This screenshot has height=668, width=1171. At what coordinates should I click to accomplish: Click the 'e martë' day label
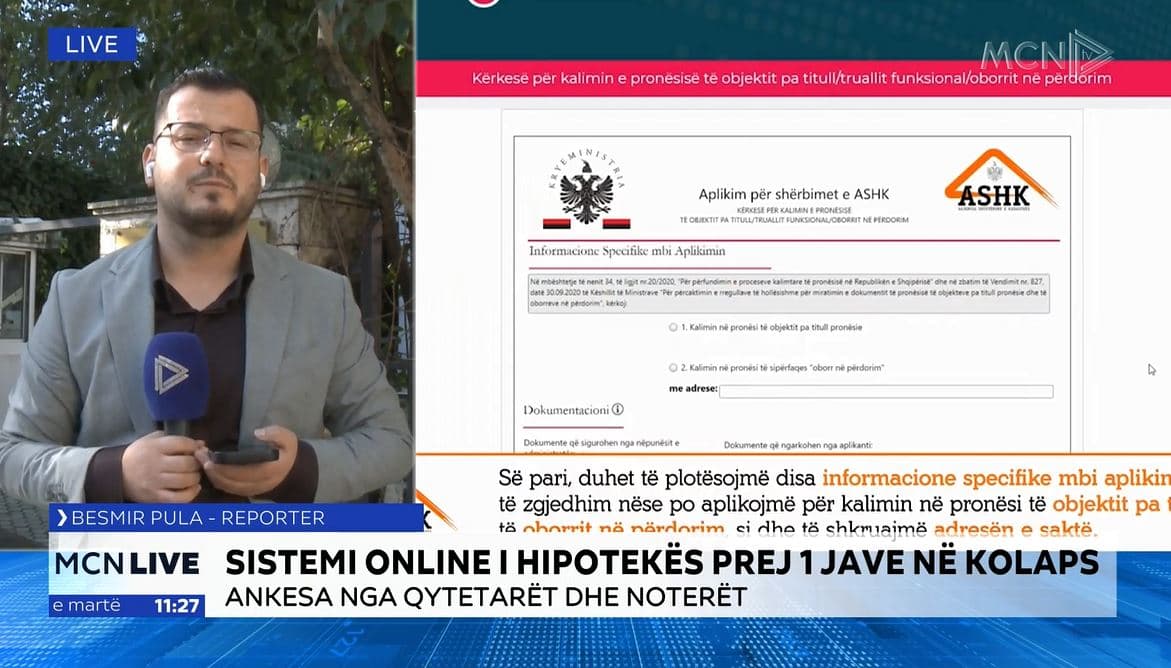click(x=87, y=605)
